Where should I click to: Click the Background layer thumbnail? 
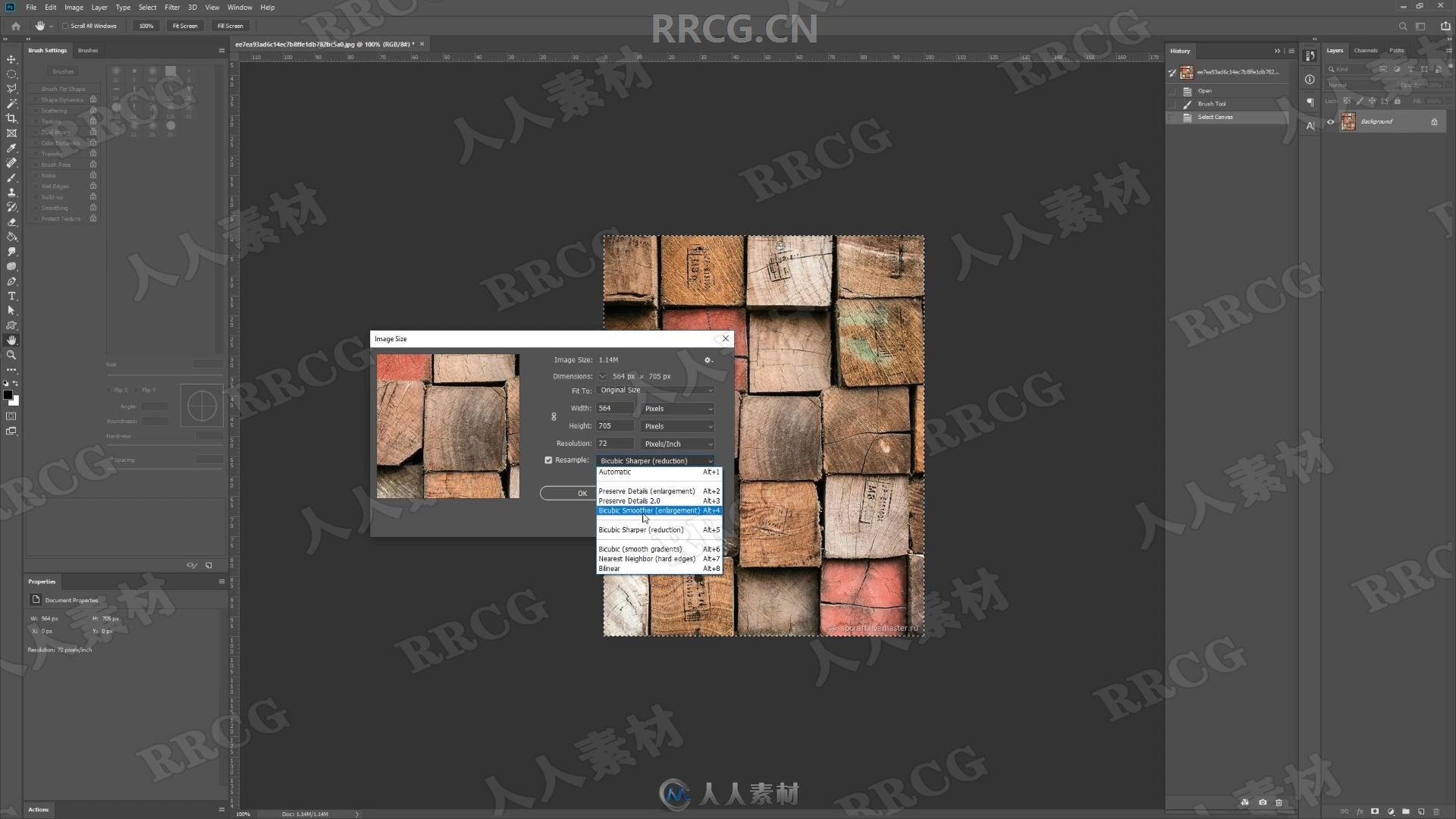(x=1348, y=121)
